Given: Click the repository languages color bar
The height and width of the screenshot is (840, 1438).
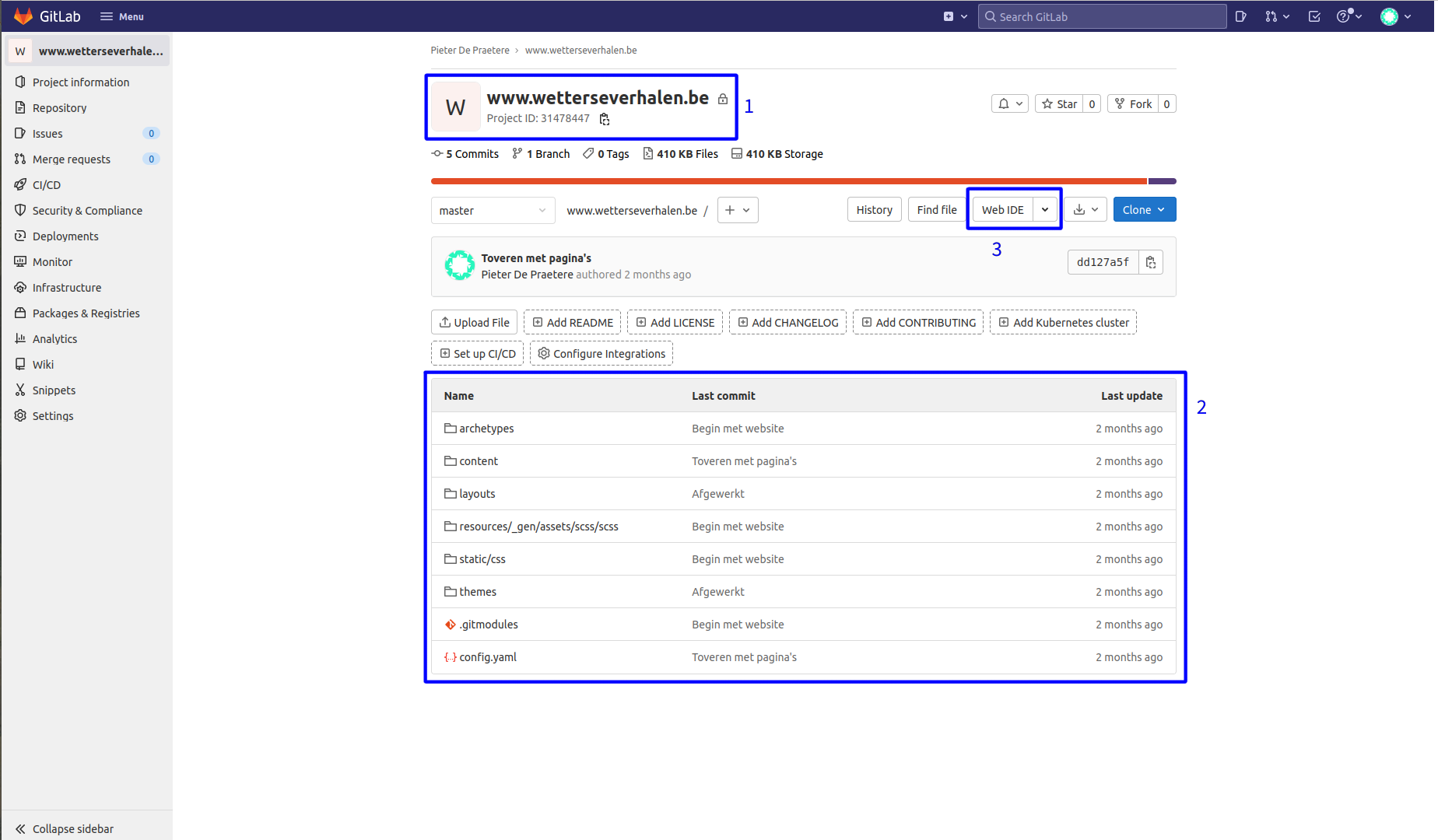Looking at the screenshot, I should click(x=787, y=181).
